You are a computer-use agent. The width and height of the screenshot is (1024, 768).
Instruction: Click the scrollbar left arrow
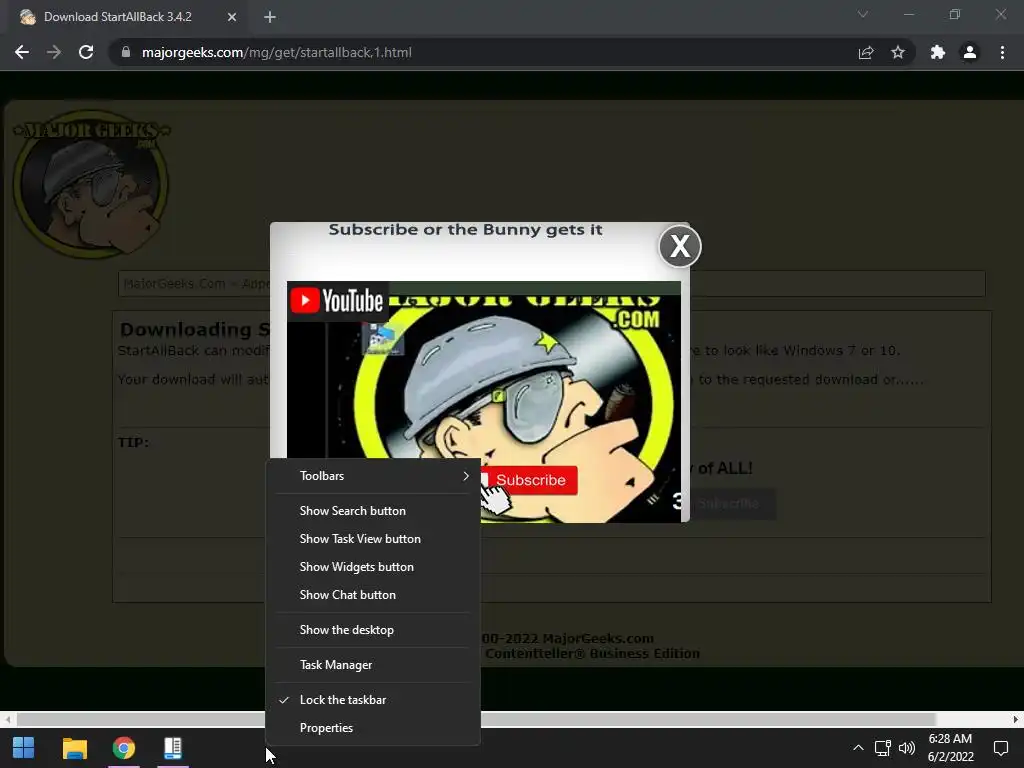coord(7,719)
